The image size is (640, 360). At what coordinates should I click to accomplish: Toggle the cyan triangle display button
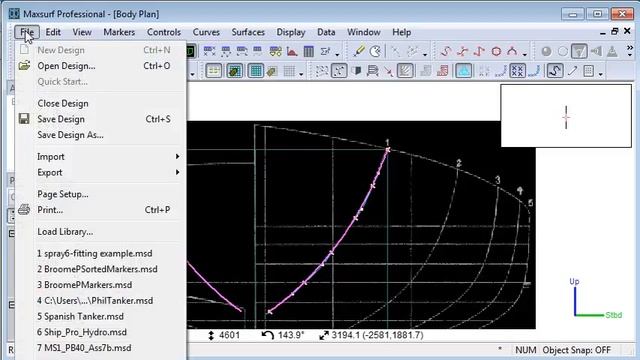464,70
